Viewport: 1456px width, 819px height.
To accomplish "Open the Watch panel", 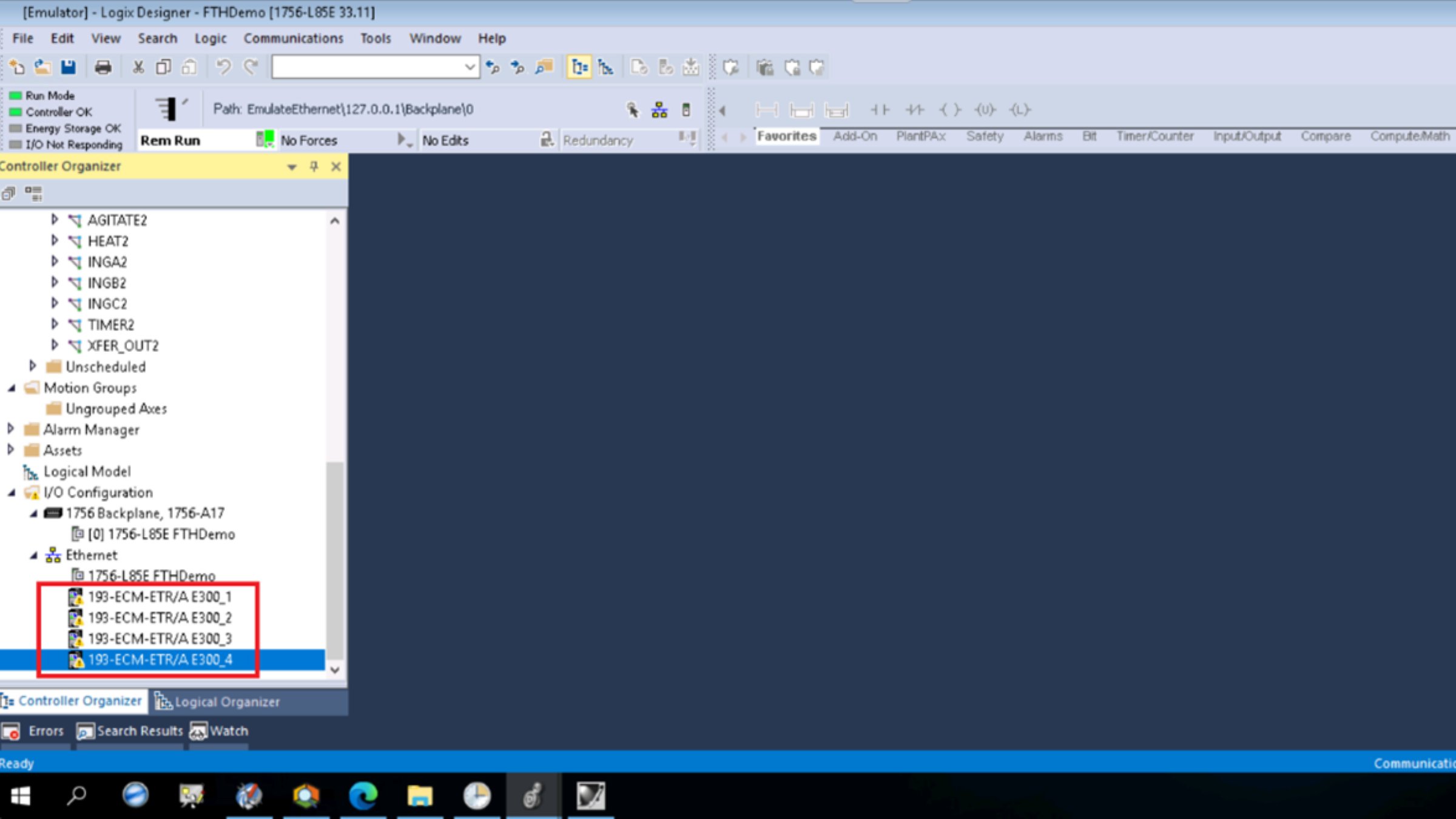I will (219, 731).
